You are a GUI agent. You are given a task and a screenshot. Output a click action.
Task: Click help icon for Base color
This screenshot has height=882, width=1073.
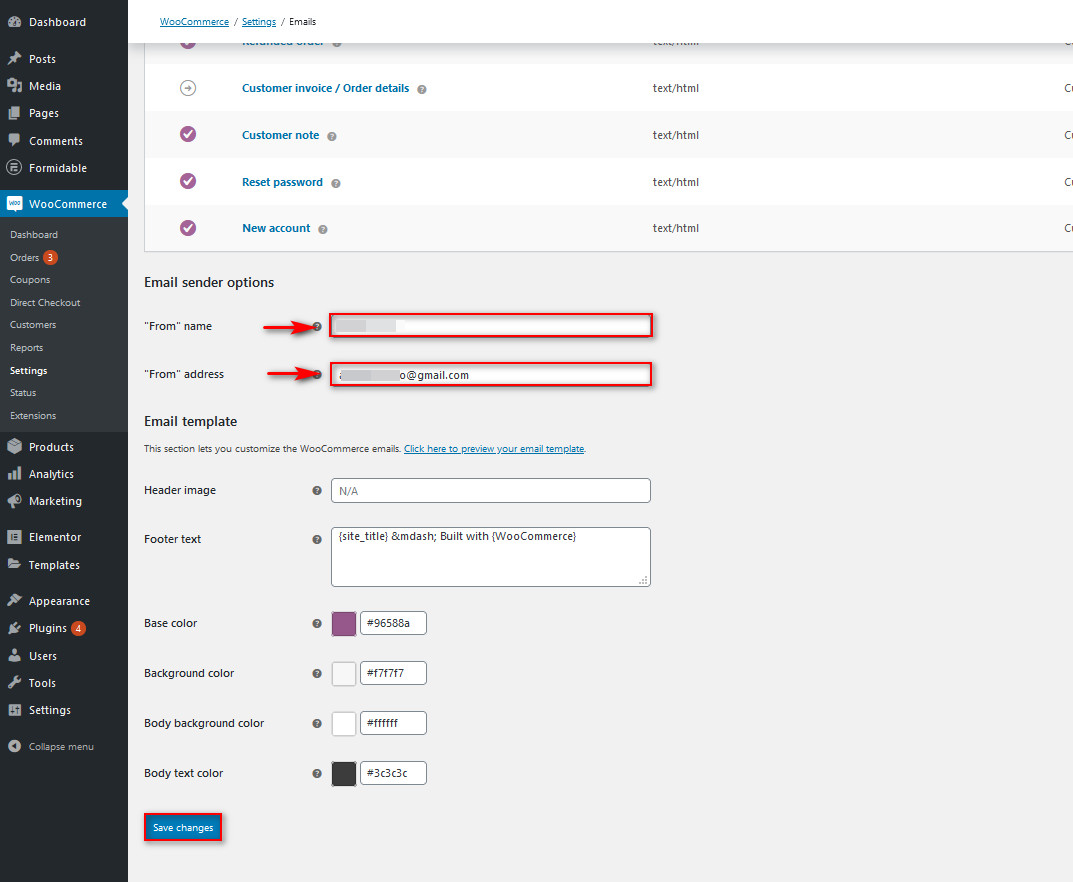(x=317, y=623)
